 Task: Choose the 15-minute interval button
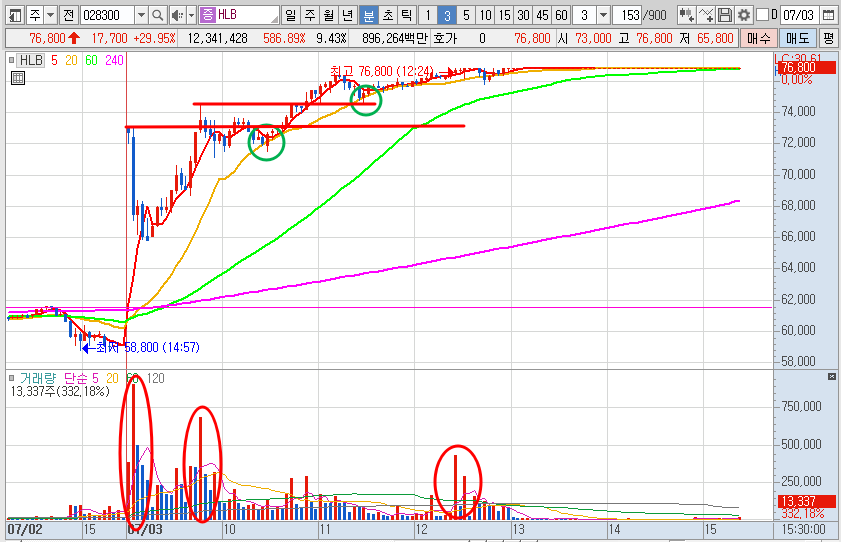tap(504, 15)
